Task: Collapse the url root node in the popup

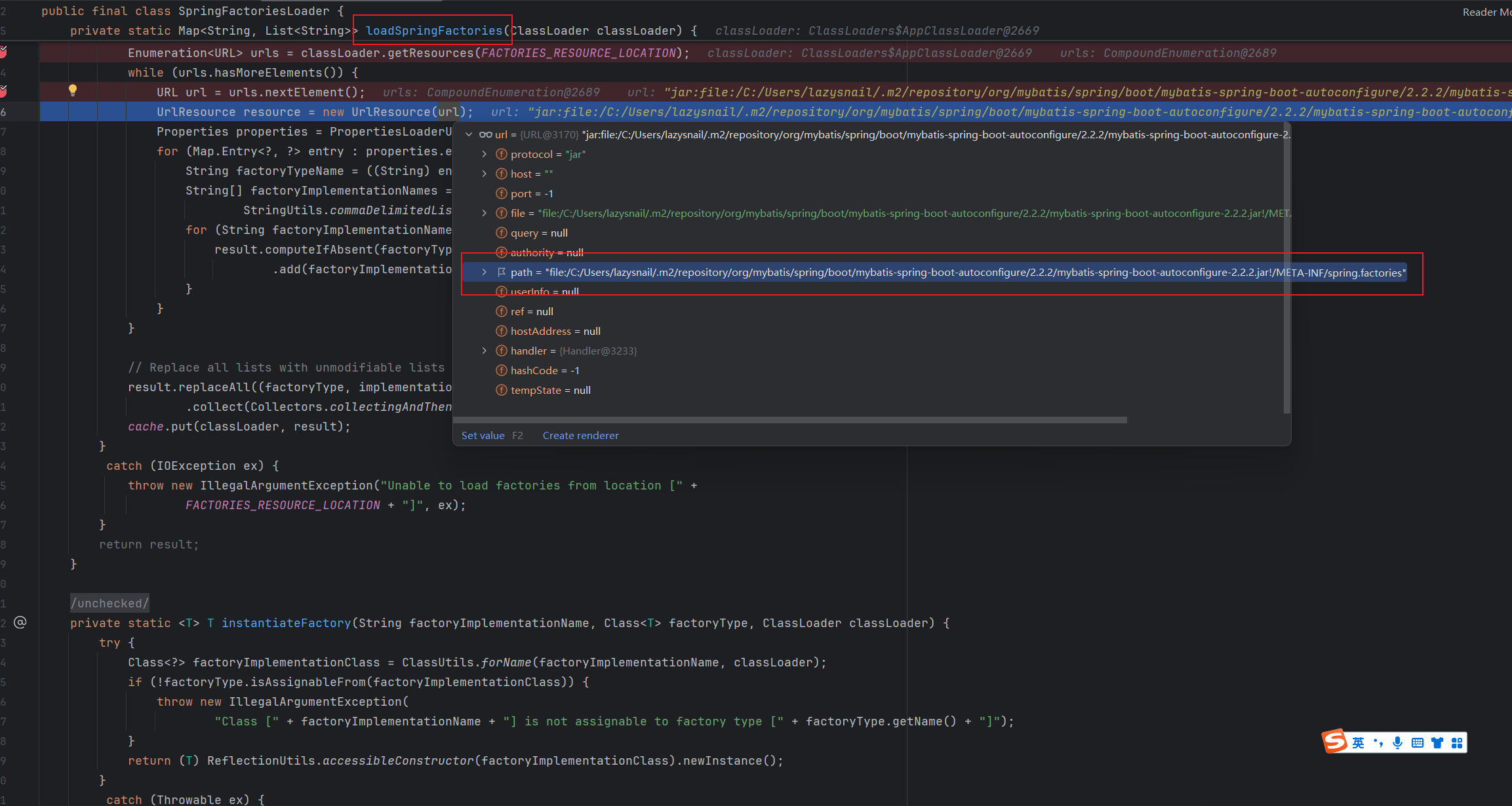Action: coord(469,135)
